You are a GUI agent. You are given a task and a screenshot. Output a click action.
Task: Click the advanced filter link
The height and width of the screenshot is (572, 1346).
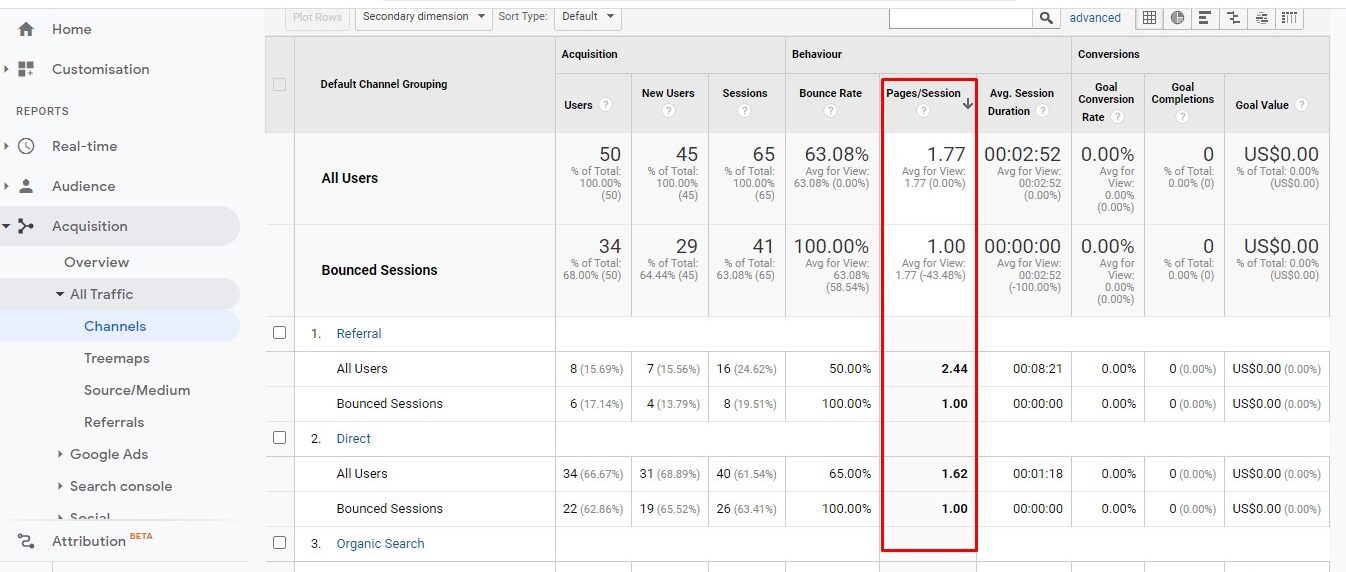point(1095,17)
